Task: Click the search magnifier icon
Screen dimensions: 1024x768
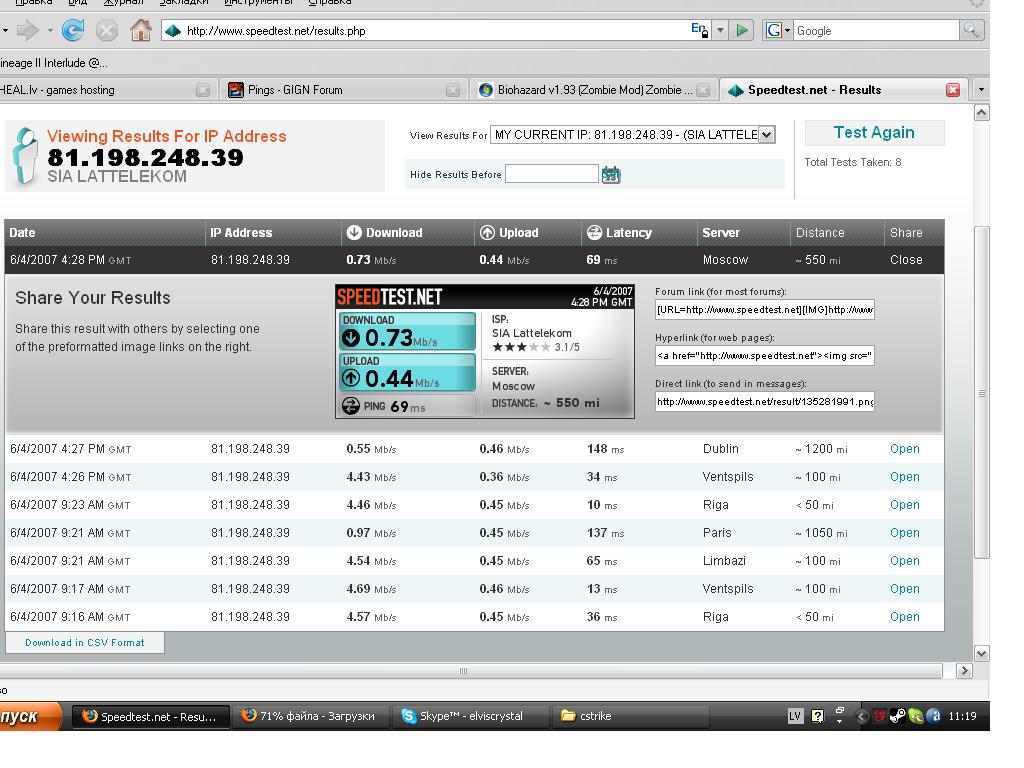Action: [x=971, y=31]
